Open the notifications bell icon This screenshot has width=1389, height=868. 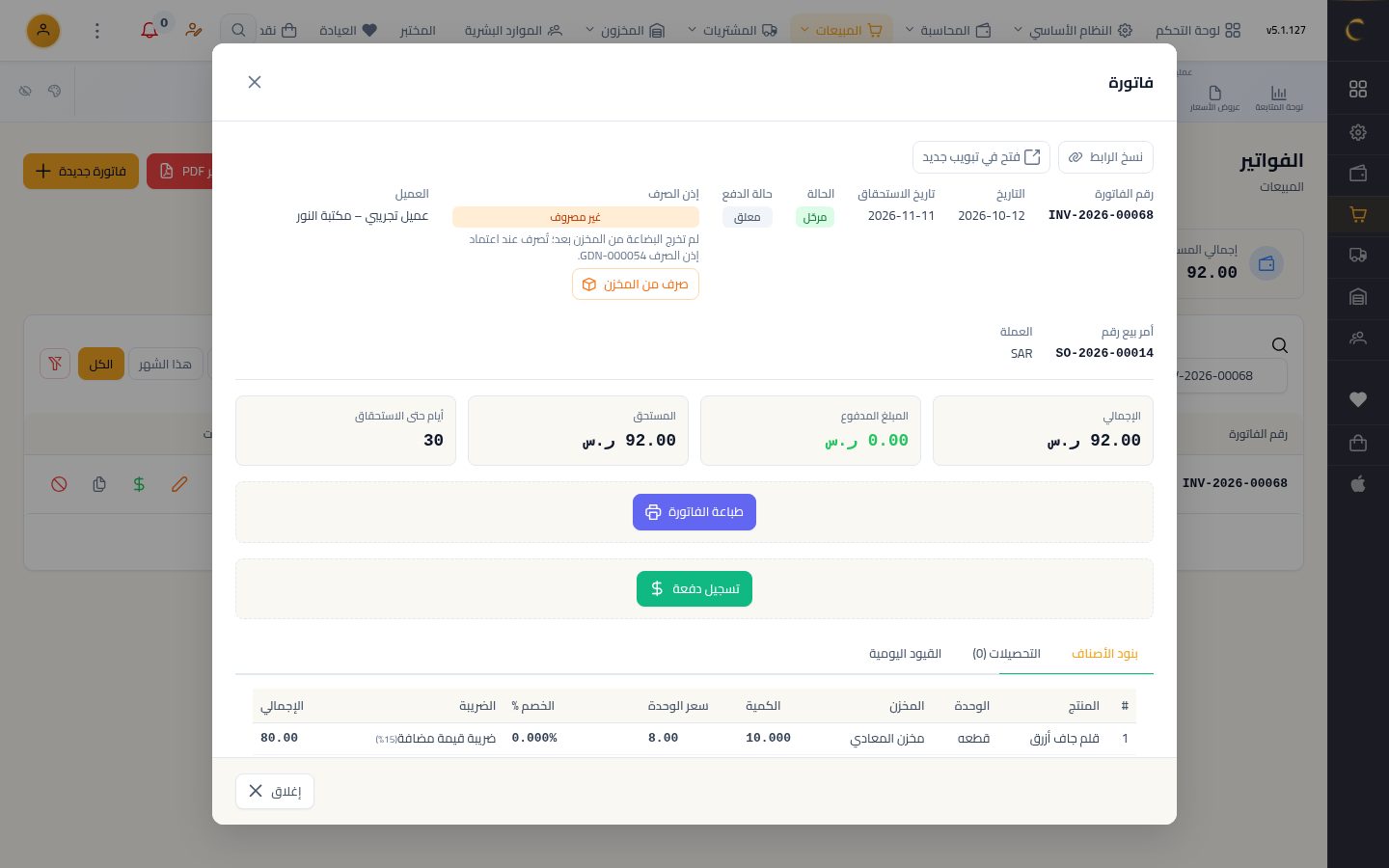click(150, 30)
